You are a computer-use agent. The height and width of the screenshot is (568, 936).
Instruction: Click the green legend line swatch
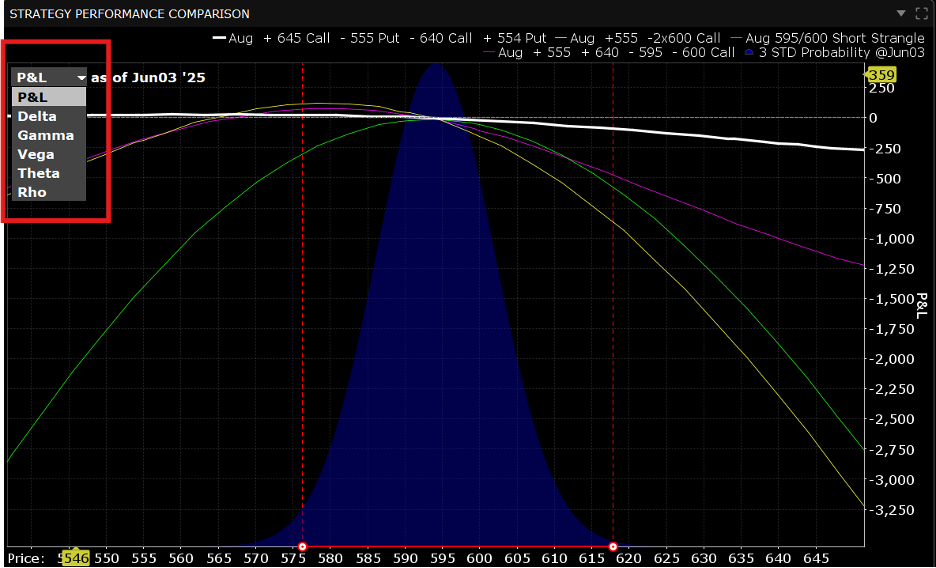coord(736,38)
